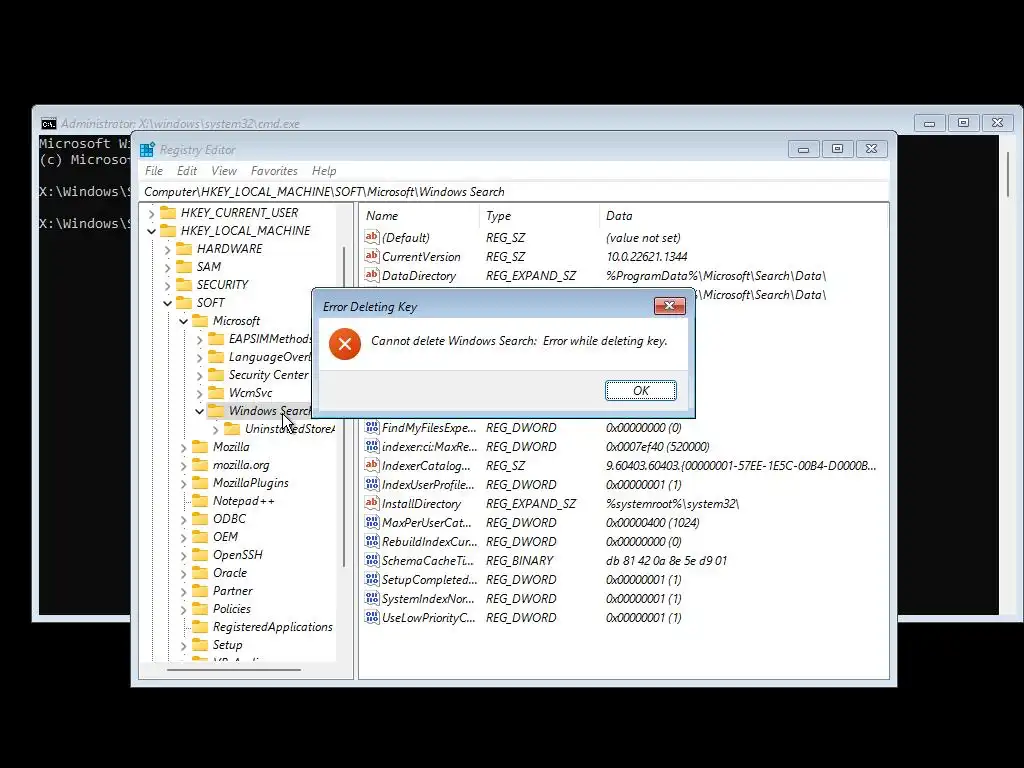Expand the HARDWARE key
Image resolution: width=1024 pixels, height=768 pixels.
(168, 249)
